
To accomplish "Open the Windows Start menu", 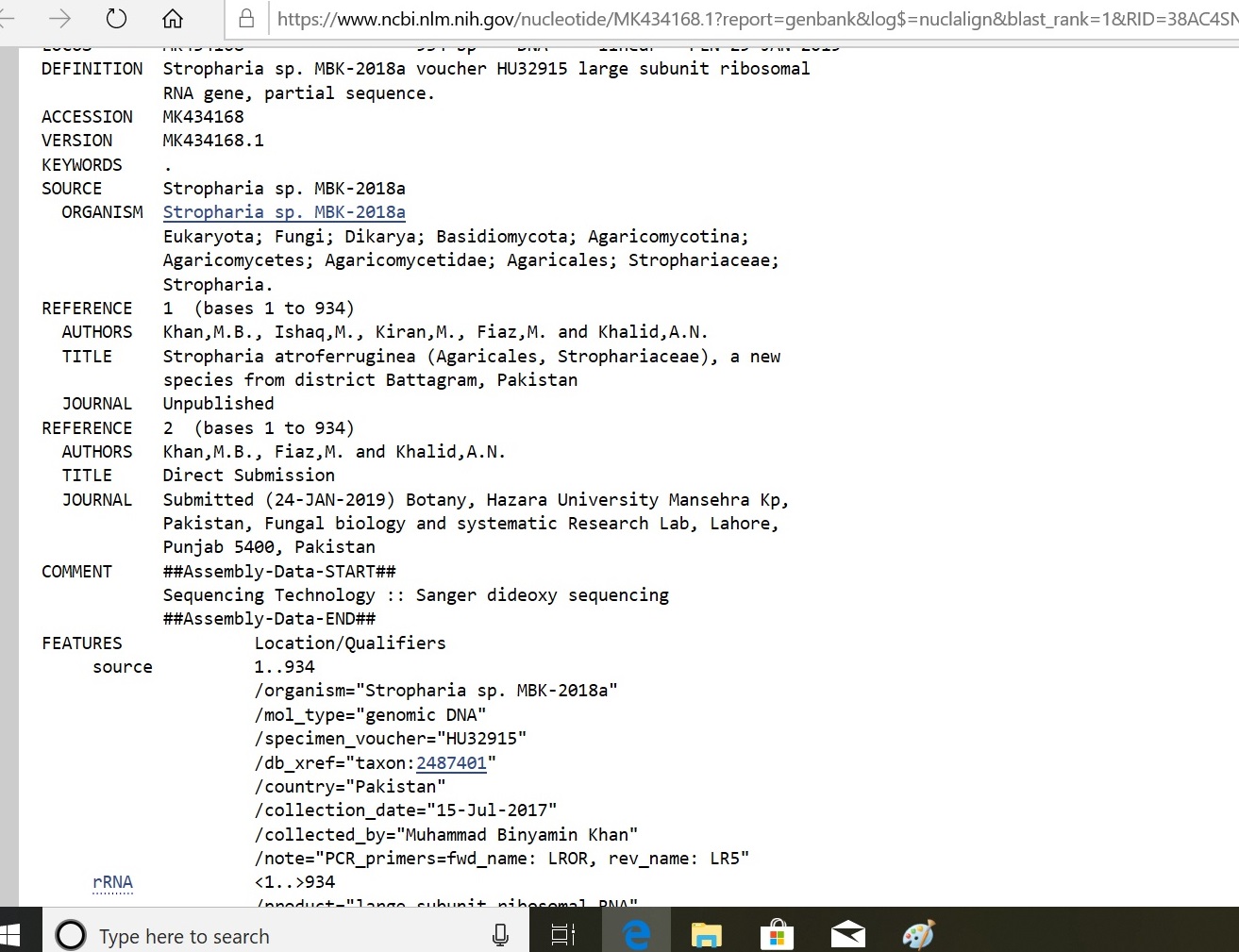I will click(x=10, y=935).
